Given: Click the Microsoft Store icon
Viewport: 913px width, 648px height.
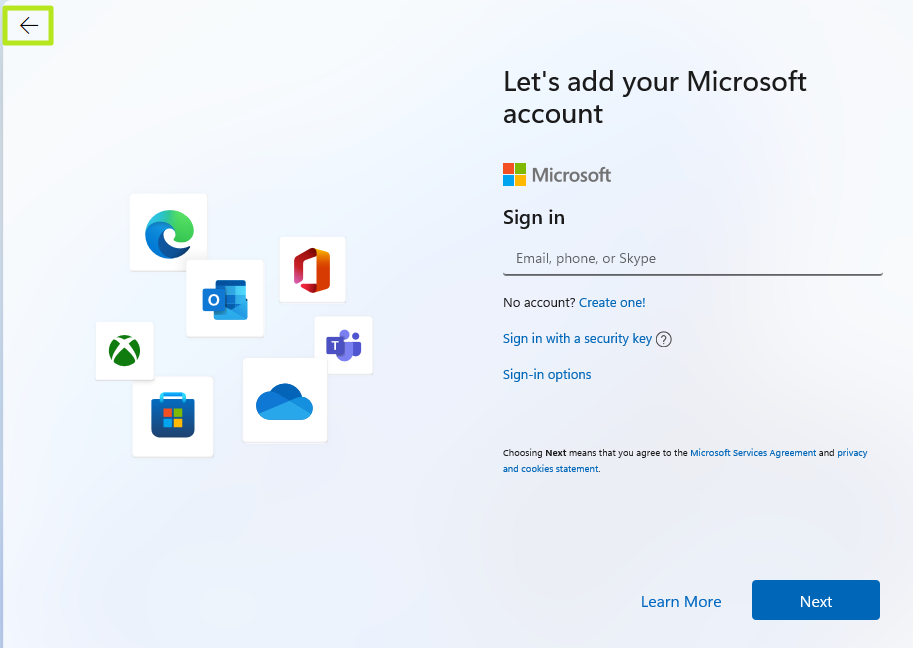Looking at the screenshot, I should pos(172,415).
